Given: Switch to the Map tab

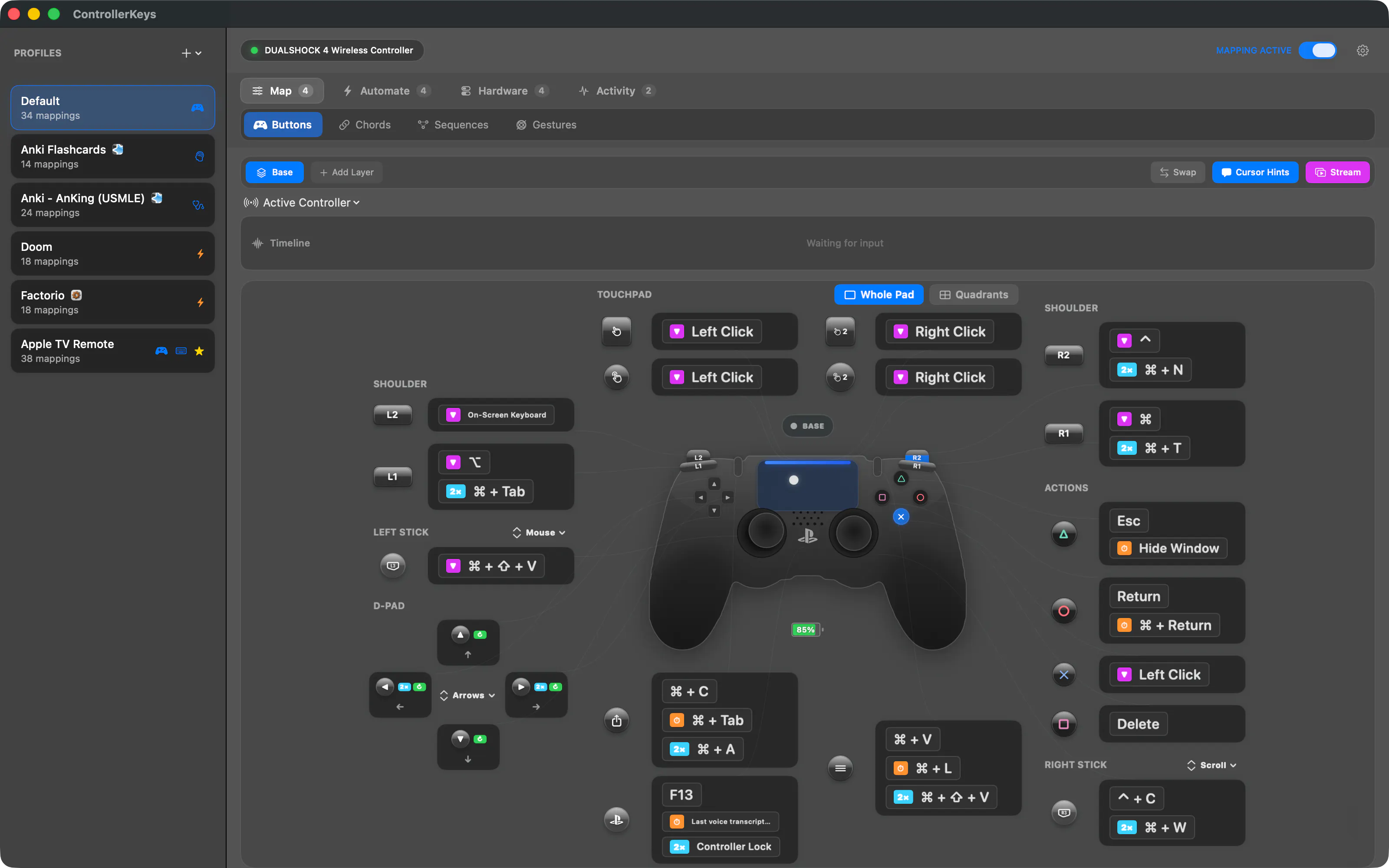Looking at the screenshot, I should [282, 91].
